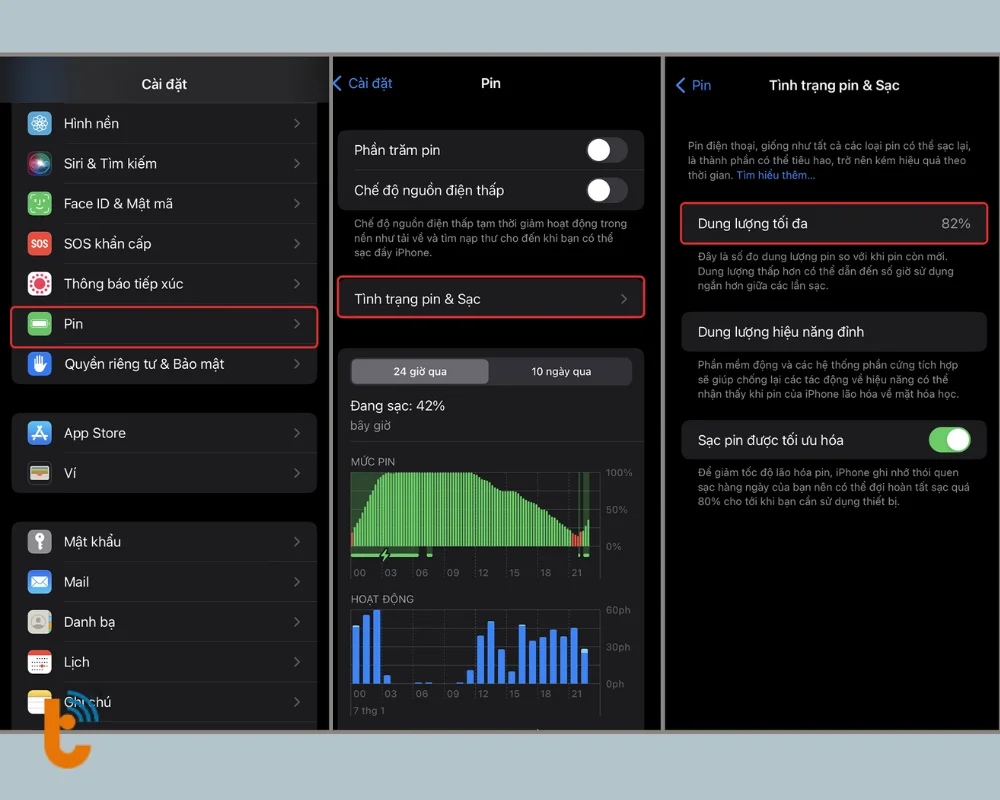Tap the Lịch calendar icon
Screen dimensions: 1000x800
[40, 662]
